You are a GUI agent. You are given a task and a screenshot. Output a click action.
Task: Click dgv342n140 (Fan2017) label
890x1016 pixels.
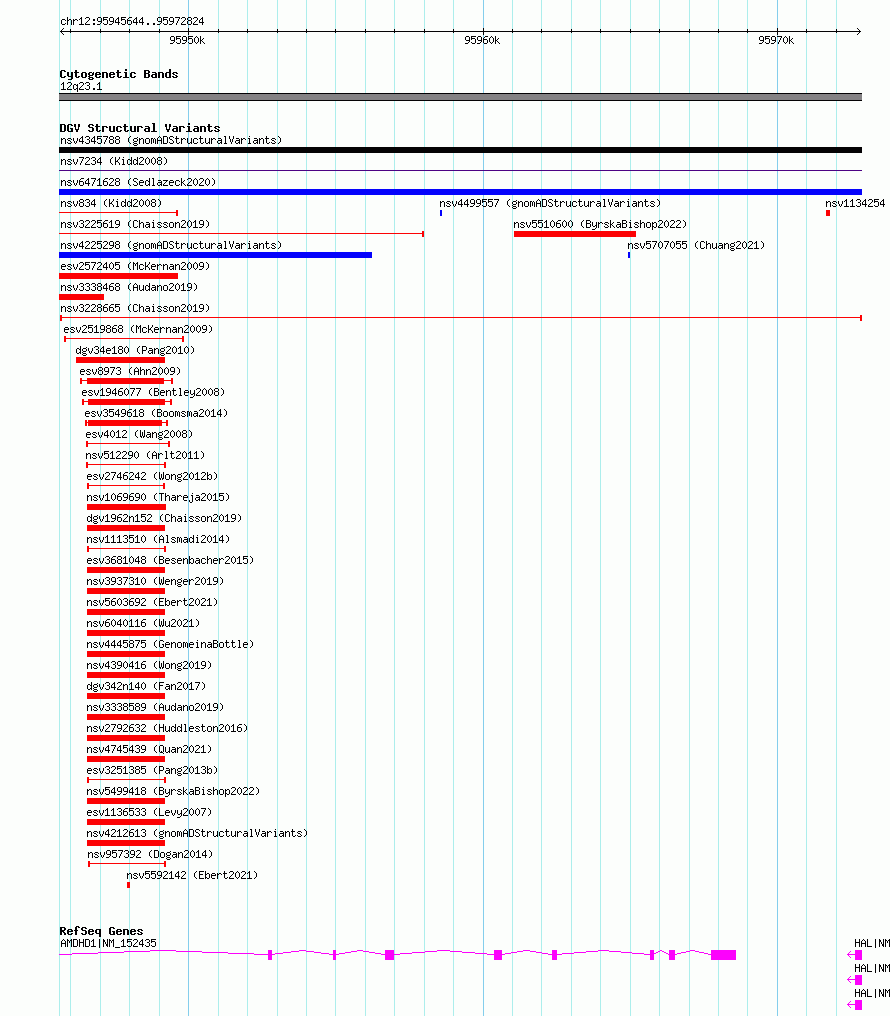pos(146,686)
